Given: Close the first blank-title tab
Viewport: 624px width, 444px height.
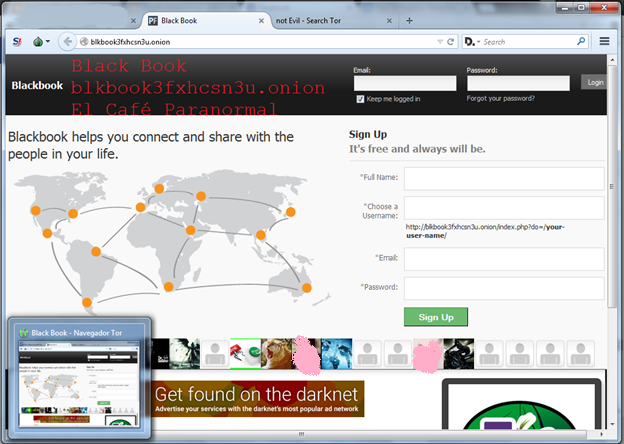Looking at the screenshot, I should tap(133, 21).
